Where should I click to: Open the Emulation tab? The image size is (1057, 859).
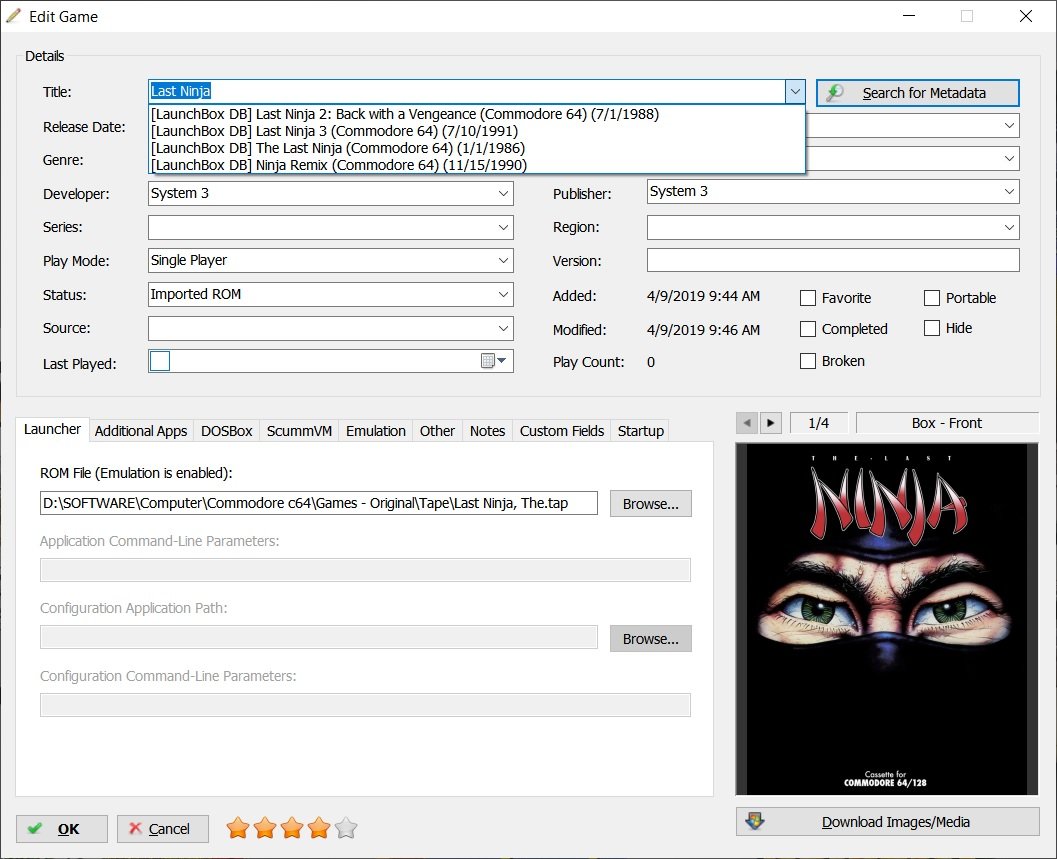(375, 431)
